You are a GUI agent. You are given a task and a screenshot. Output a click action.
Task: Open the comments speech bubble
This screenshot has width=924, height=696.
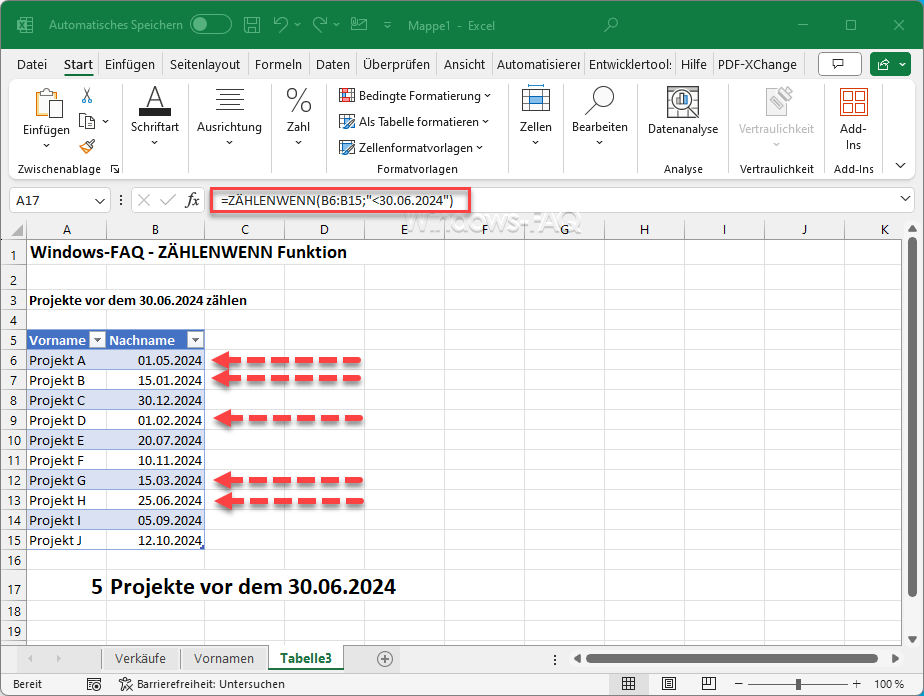coord(839,64)
